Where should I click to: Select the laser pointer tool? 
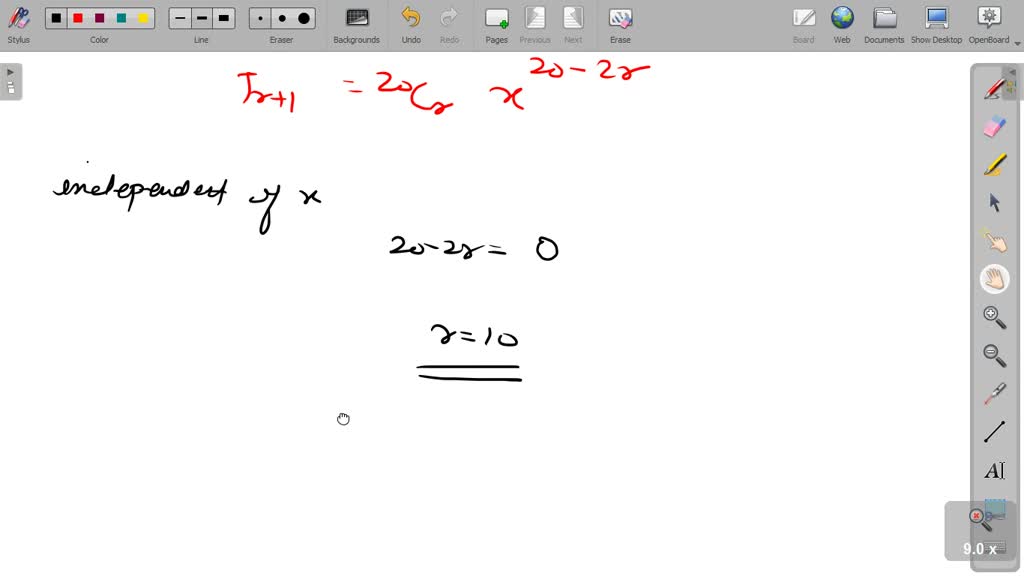[x=995, y=394]
